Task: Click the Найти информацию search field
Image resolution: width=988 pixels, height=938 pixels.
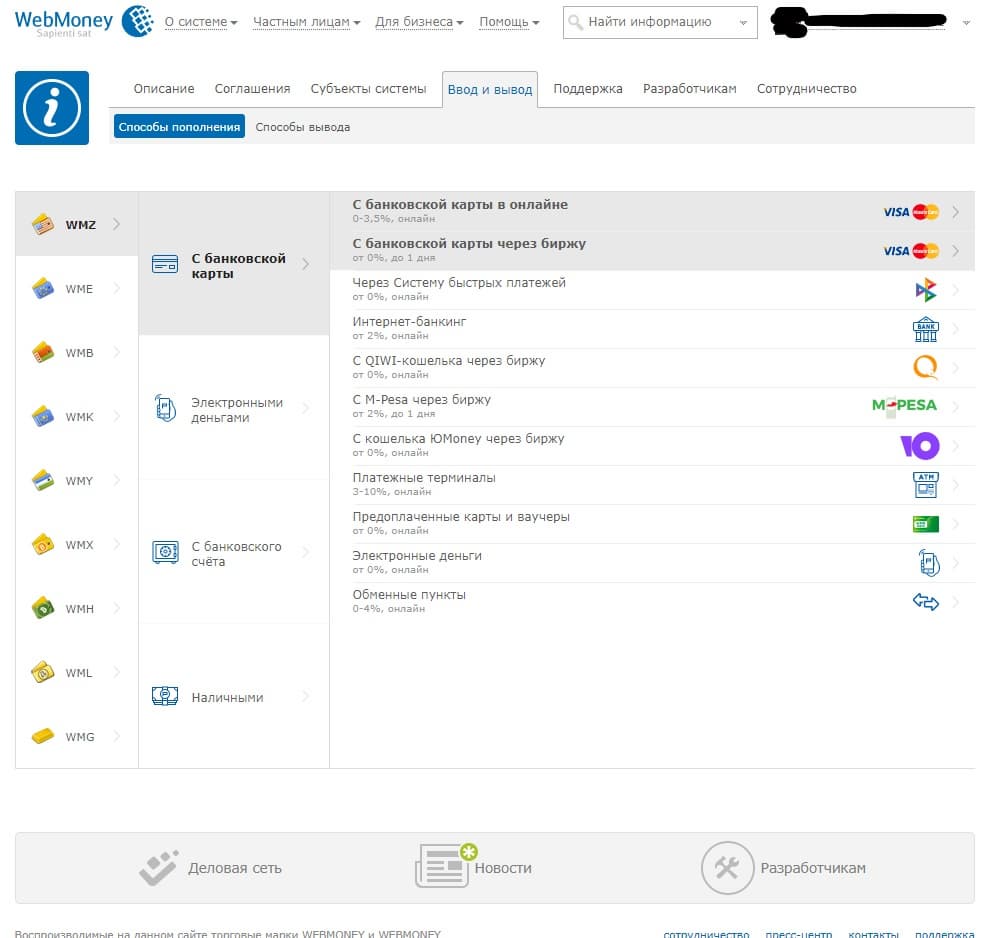Action: (x=660, y=23)
